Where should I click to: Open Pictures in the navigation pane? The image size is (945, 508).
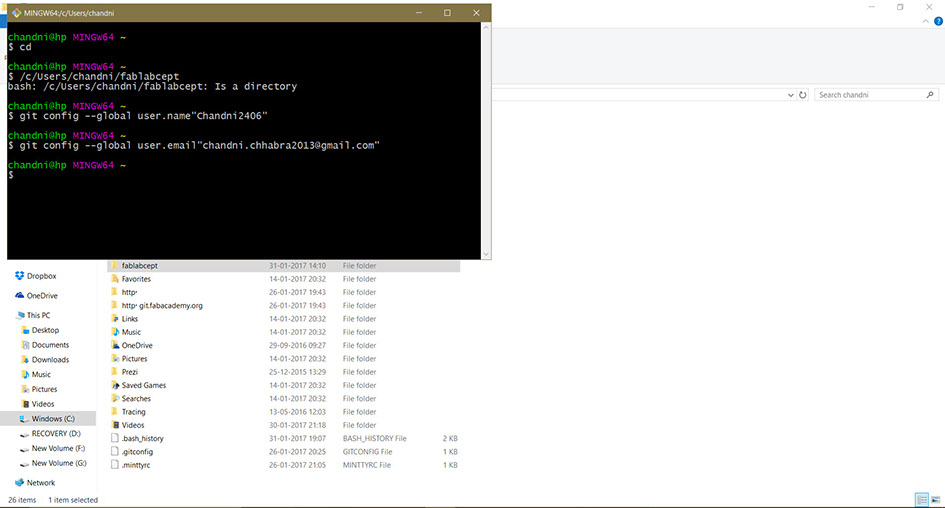click(39, 389)
